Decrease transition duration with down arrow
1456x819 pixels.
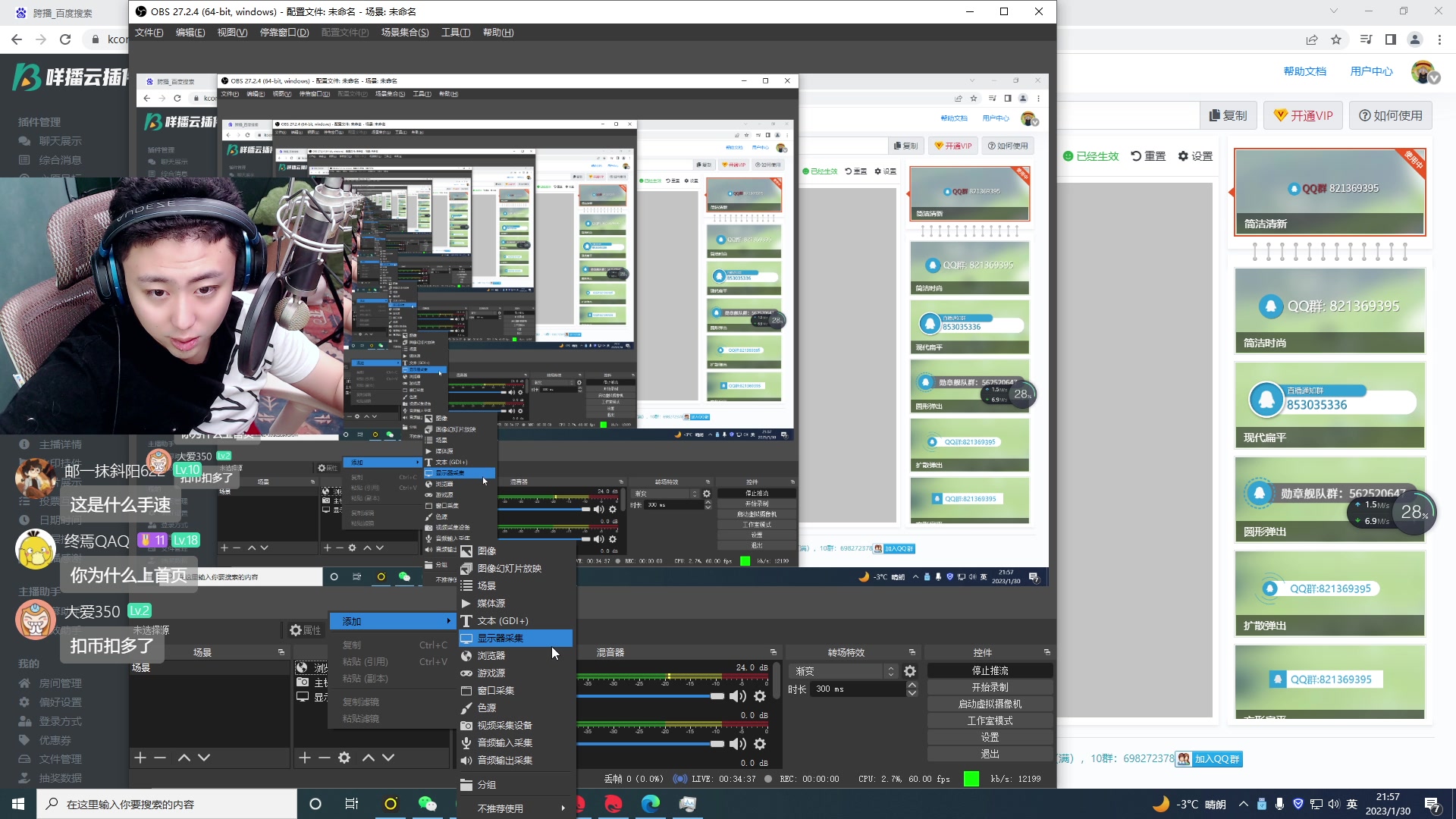912,693
